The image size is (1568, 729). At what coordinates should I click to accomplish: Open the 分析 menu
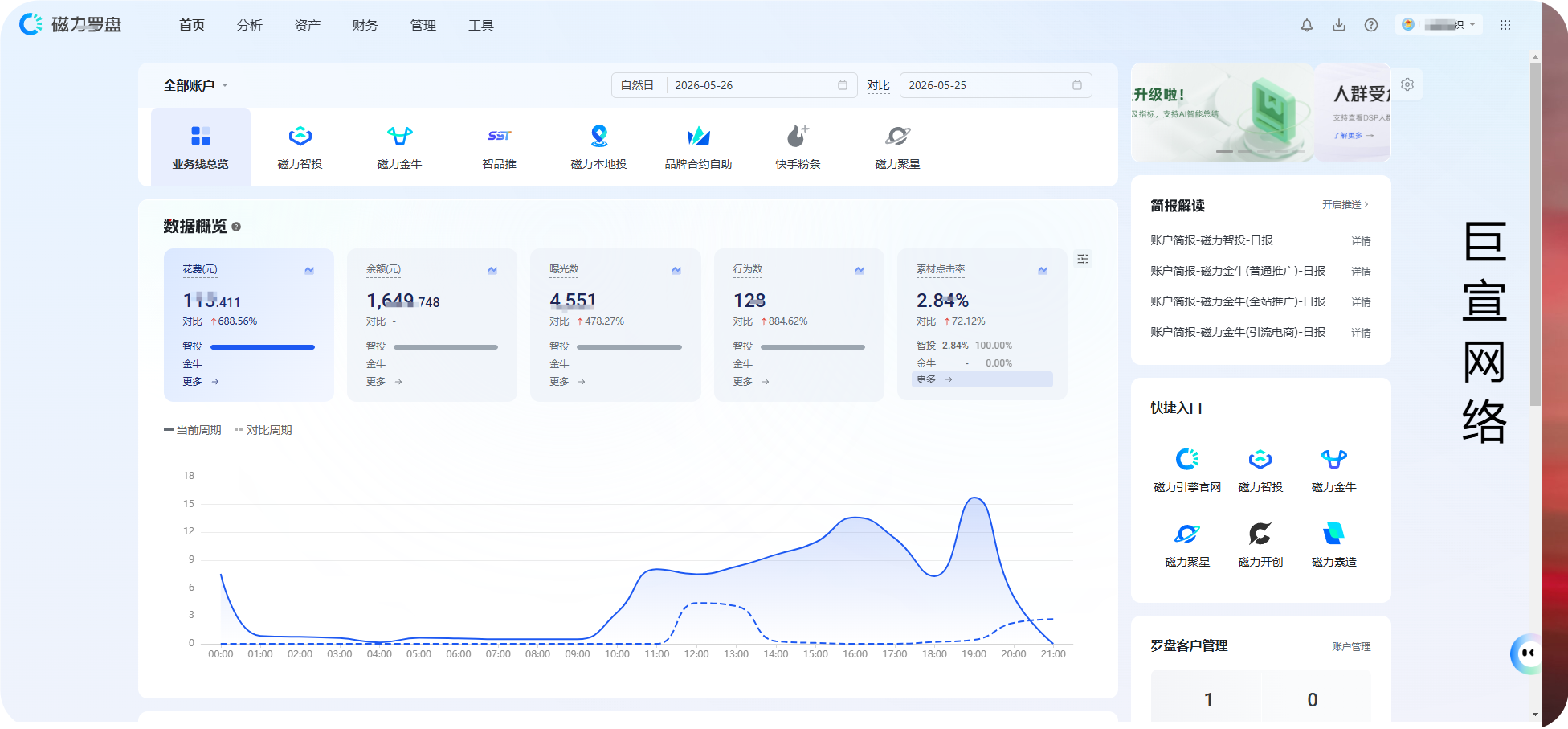click(x=250, y=25)
